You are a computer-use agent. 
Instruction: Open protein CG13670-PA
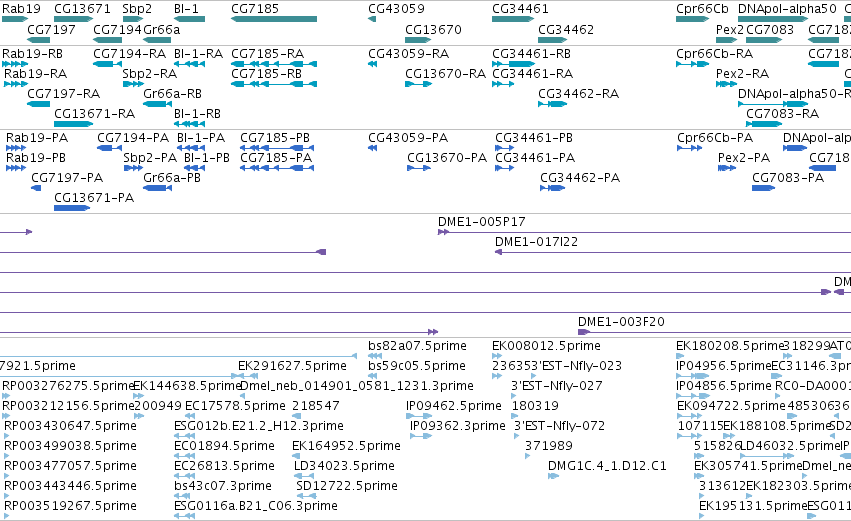(x=447, y=158)
